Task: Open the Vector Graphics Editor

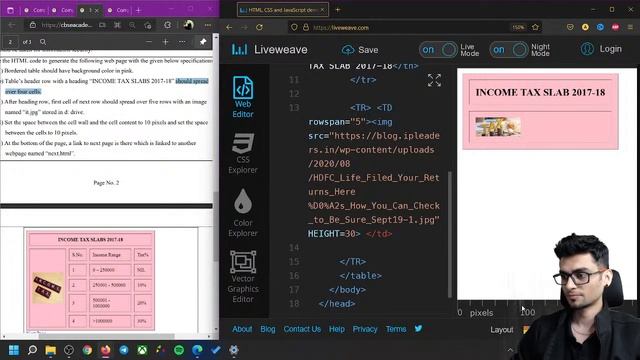Action: (x=243, y=276)
